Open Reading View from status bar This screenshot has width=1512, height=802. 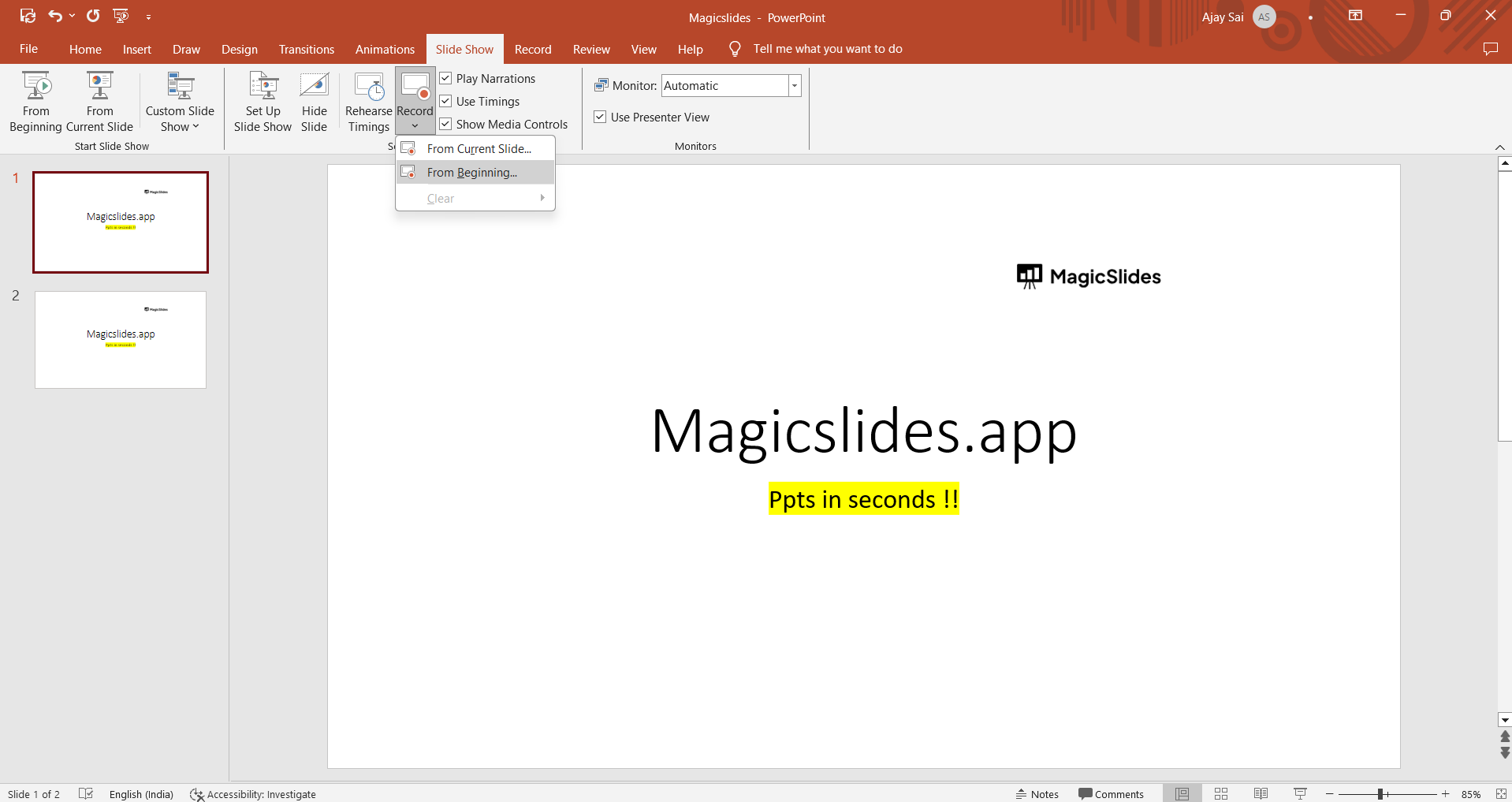(x=1261, y=794)
